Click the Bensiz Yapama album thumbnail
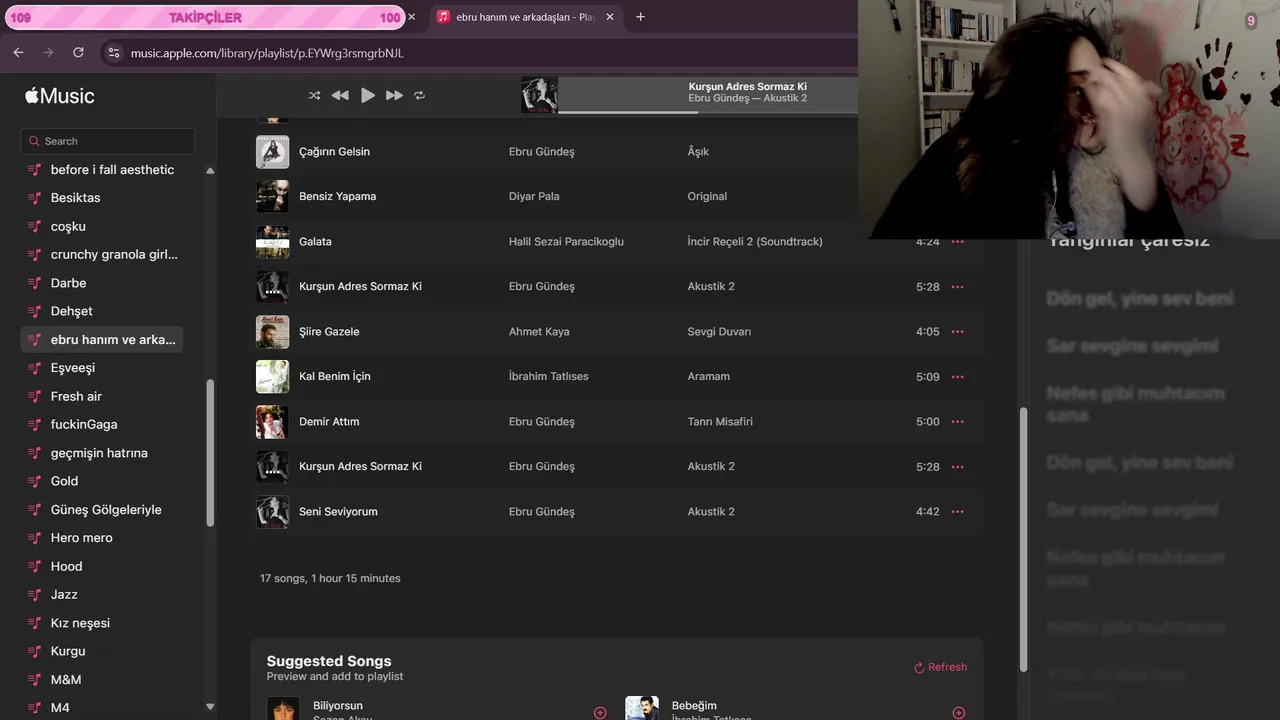This screenshot has width=1280, height=720. point(272,197)
